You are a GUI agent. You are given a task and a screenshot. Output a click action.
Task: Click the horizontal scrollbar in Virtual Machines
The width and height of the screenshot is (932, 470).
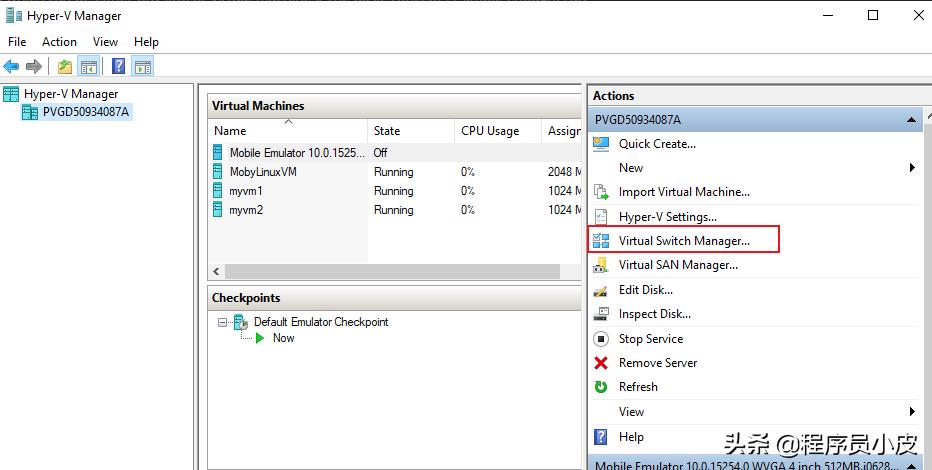(x=392, y=272)
